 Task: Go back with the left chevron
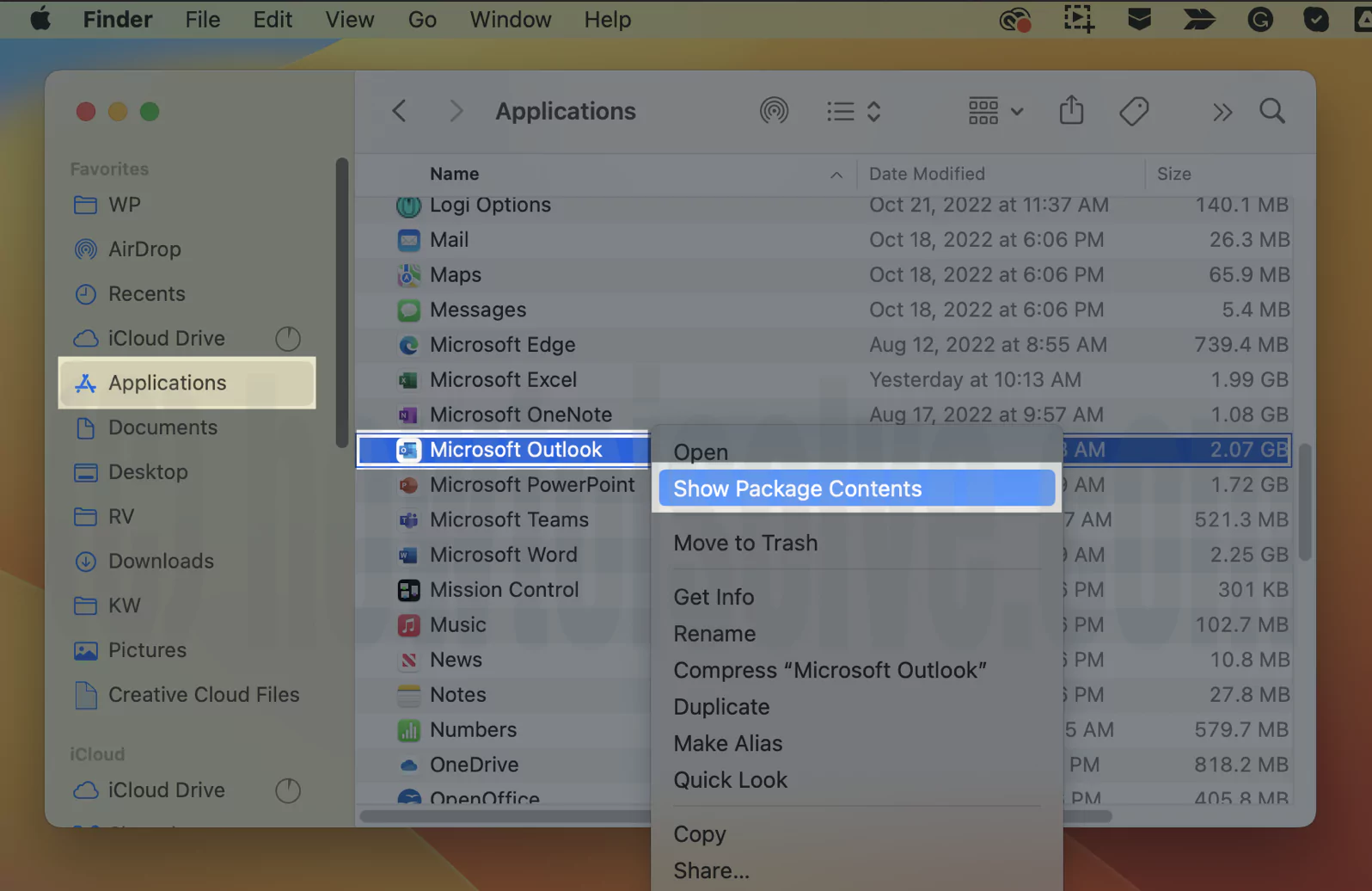pyautogui.click(x=399, y=111)
